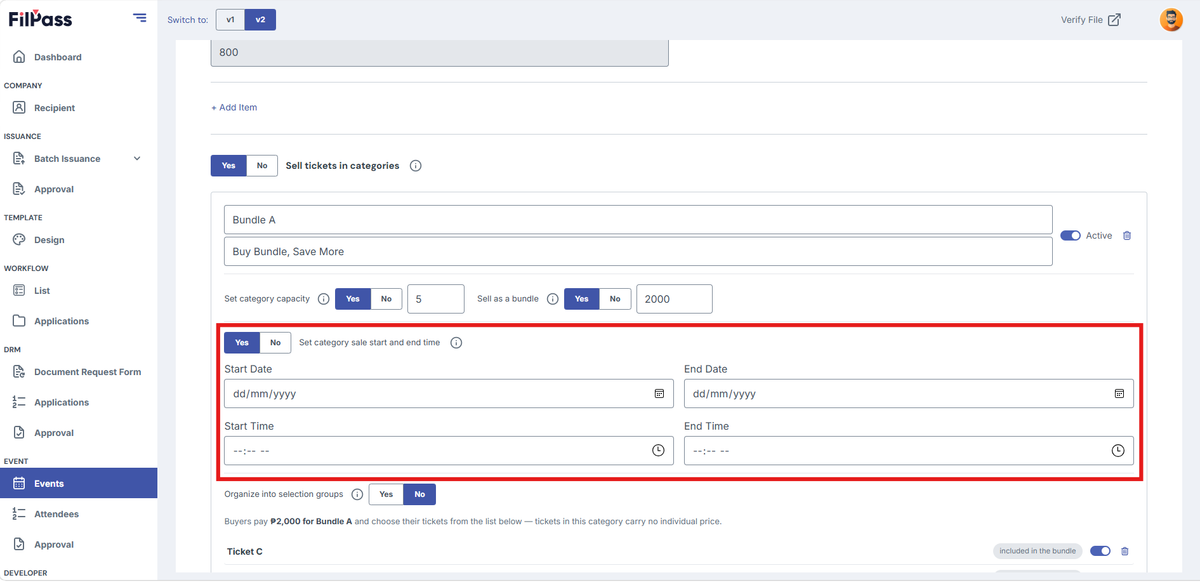Click the + Add Item link
Screen dimensions: 1200x582
pyautogui.click(x=234, y=107)
